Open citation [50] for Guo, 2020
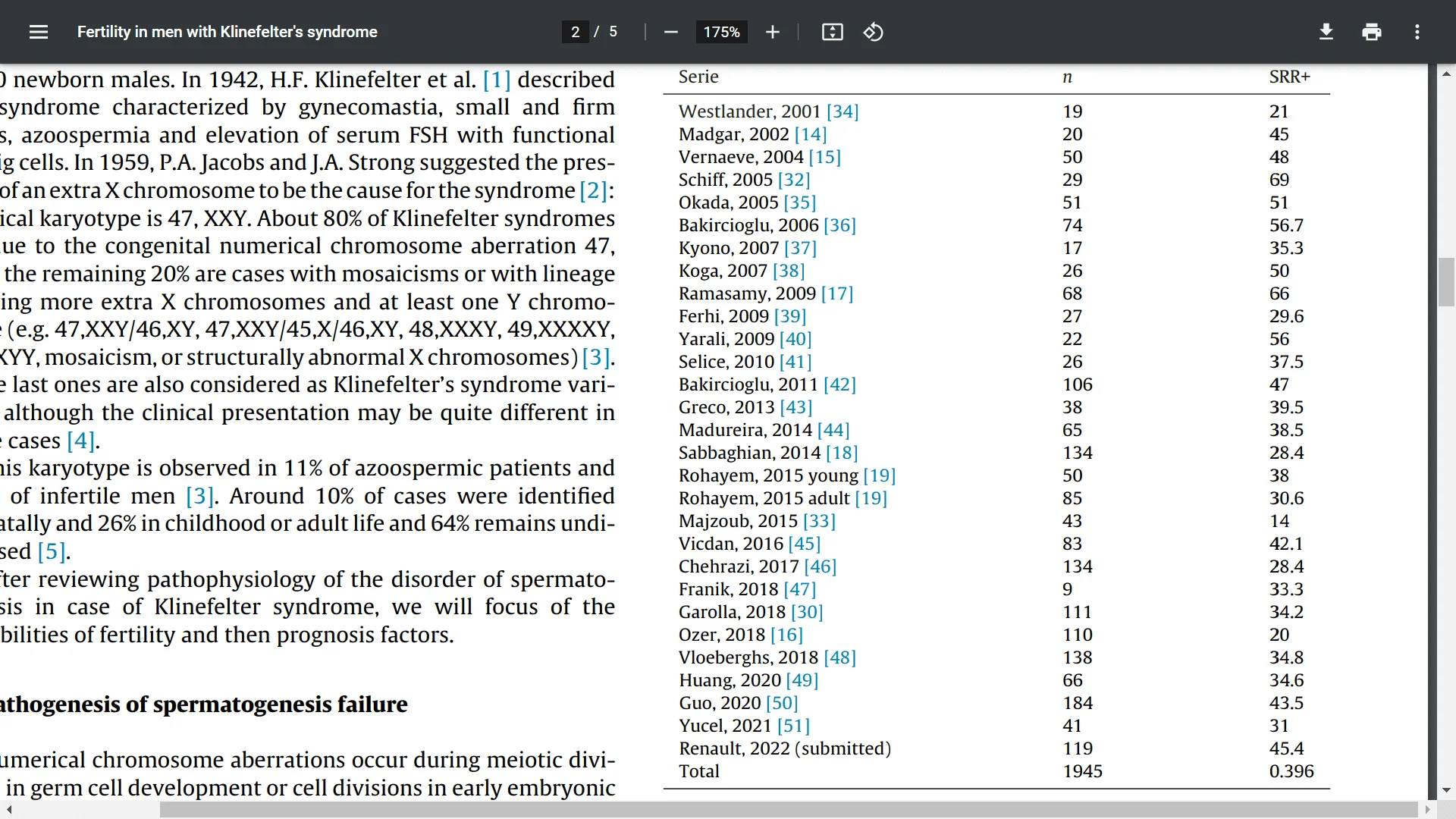The width and height of the screenshot is (1456, 819). [783, 703]
